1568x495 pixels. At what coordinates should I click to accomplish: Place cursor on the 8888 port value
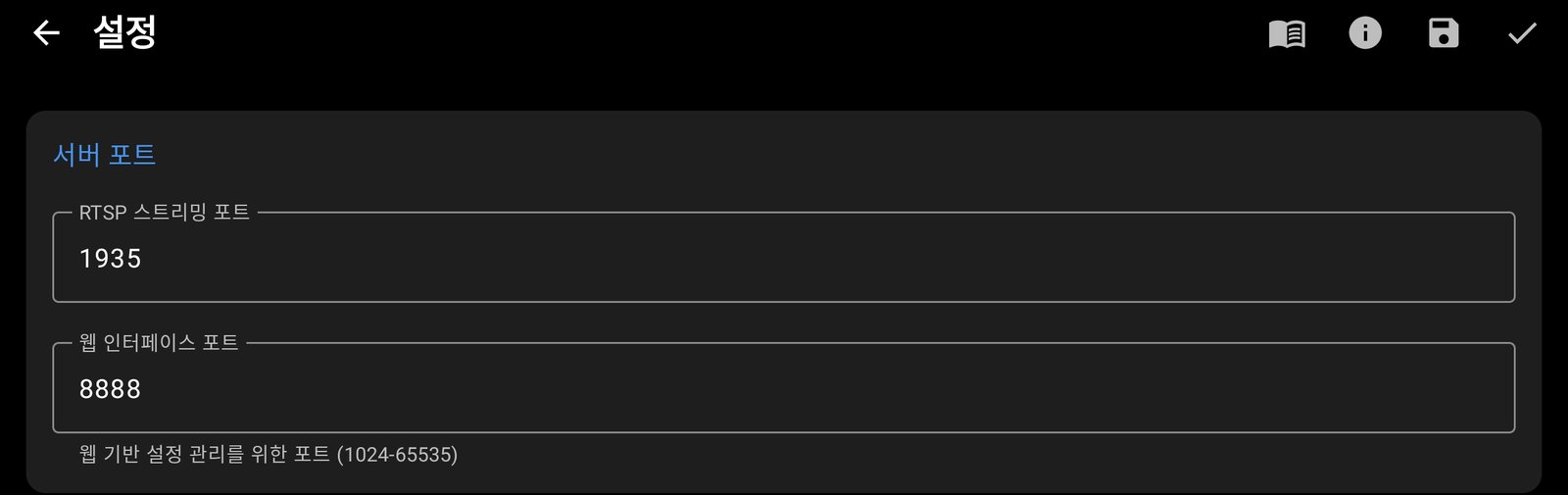pos(110,389)
